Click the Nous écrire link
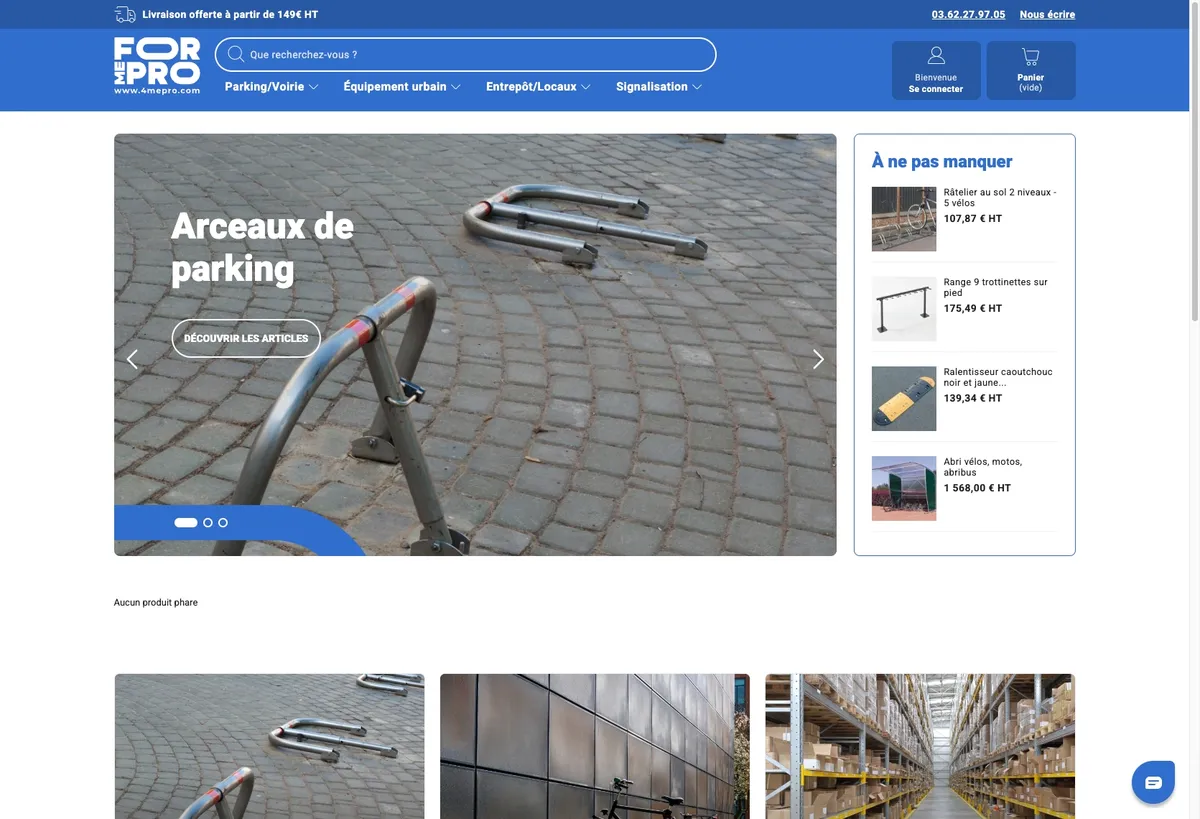Image resolution: width=1200 pixels, height=819 pixels. click(1047, 14)
